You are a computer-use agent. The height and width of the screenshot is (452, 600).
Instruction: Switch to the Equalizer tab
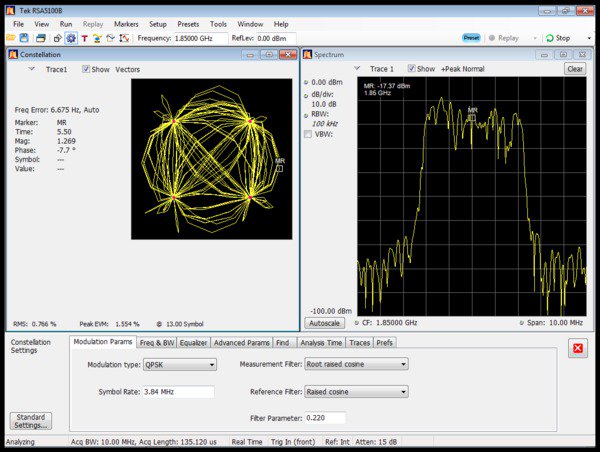point(193,343)
